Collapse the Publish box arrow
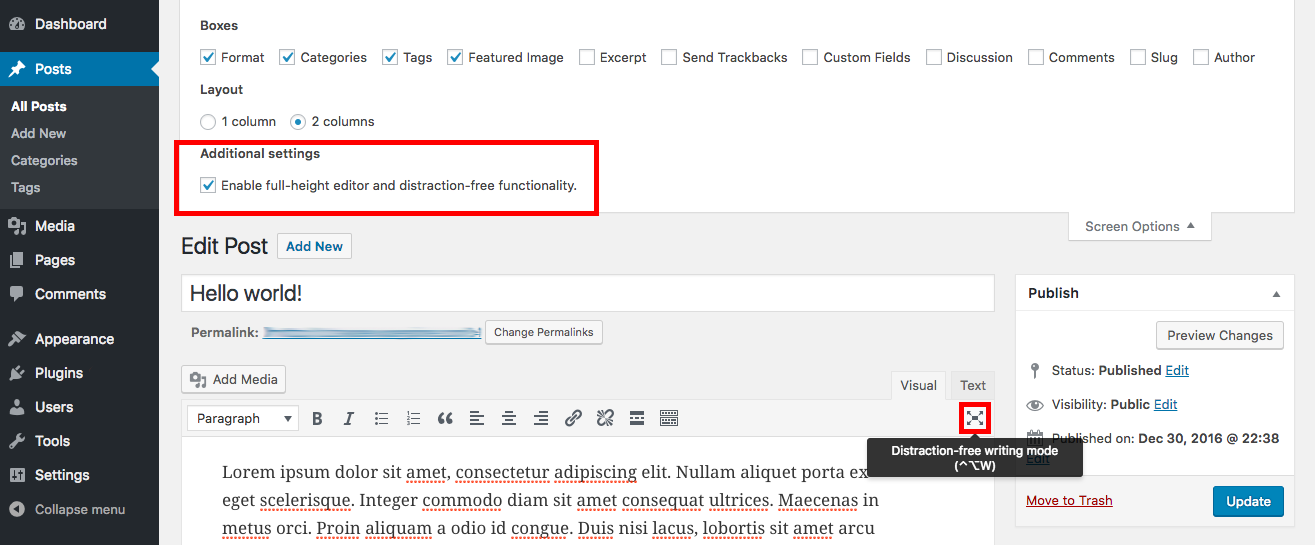This screenshot has height=545, width=1315. click(x=1276, y=294)
